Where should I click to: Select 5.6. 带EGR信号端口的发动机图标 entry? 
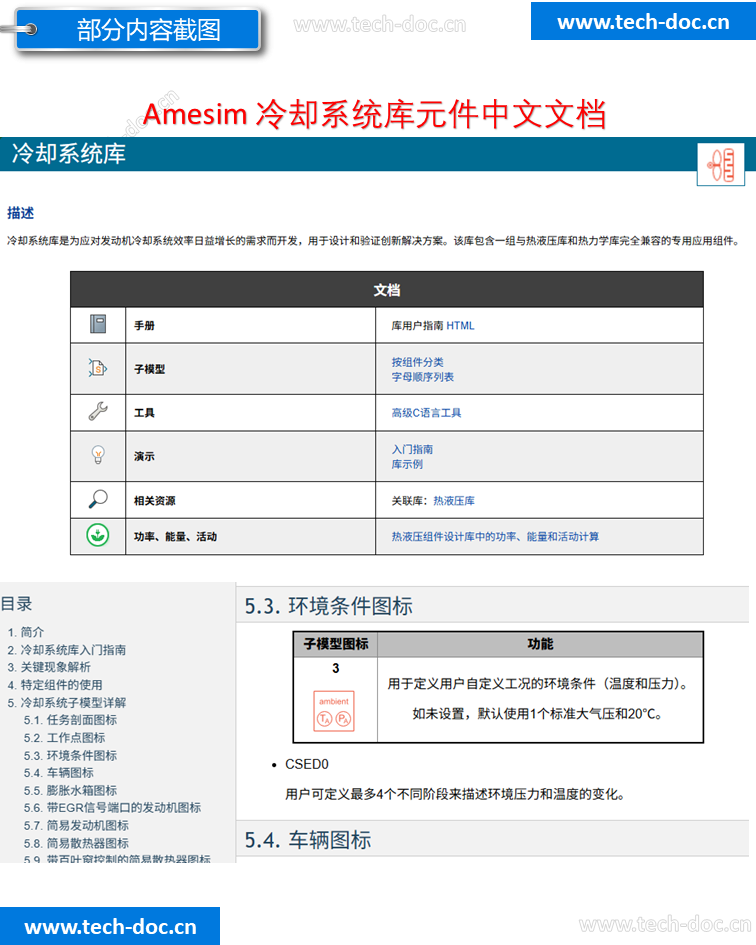pos(112,808)
